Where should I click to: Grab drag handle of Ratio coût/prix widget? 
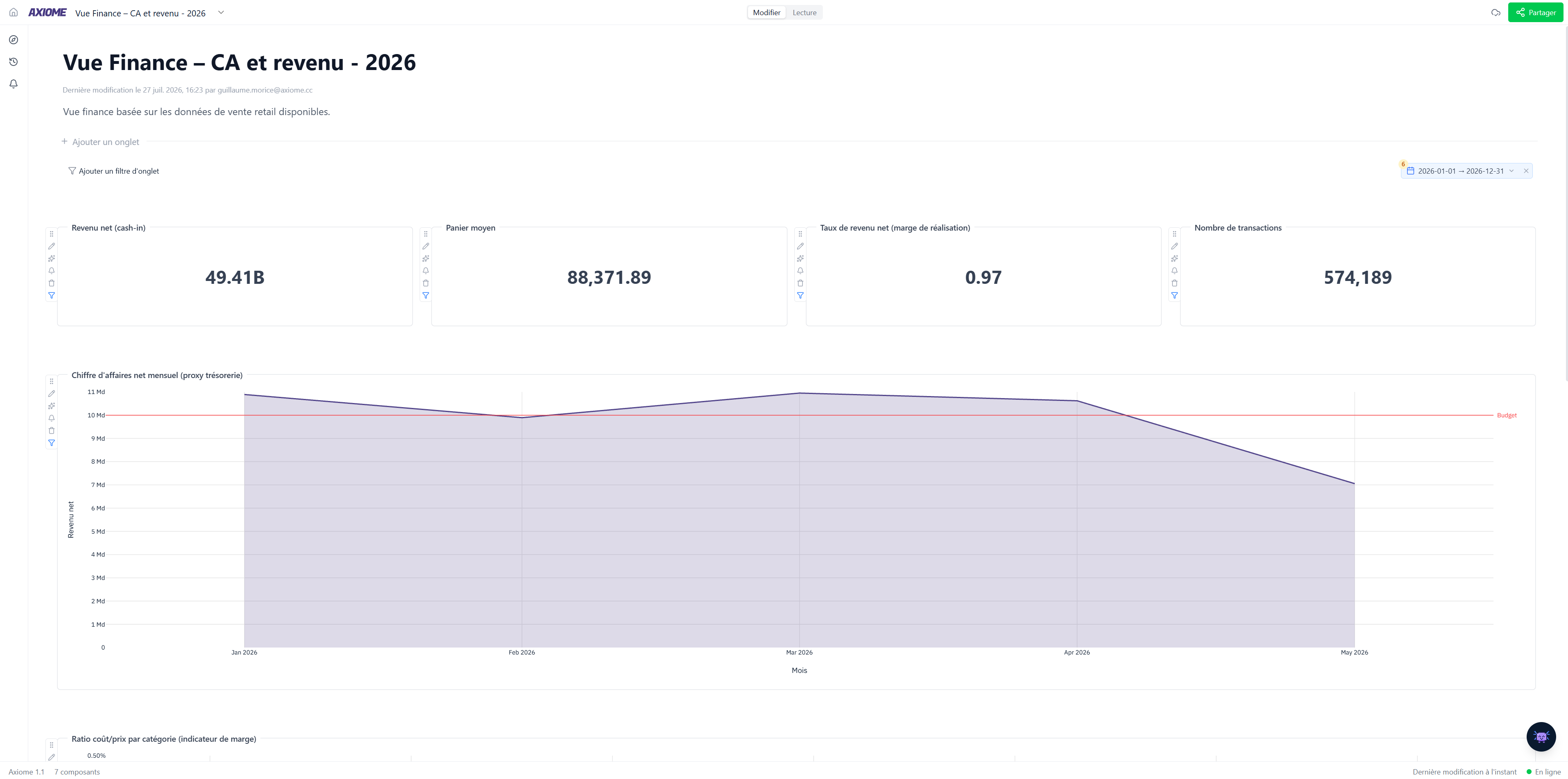pyautogui.click(x=51, y=745)
